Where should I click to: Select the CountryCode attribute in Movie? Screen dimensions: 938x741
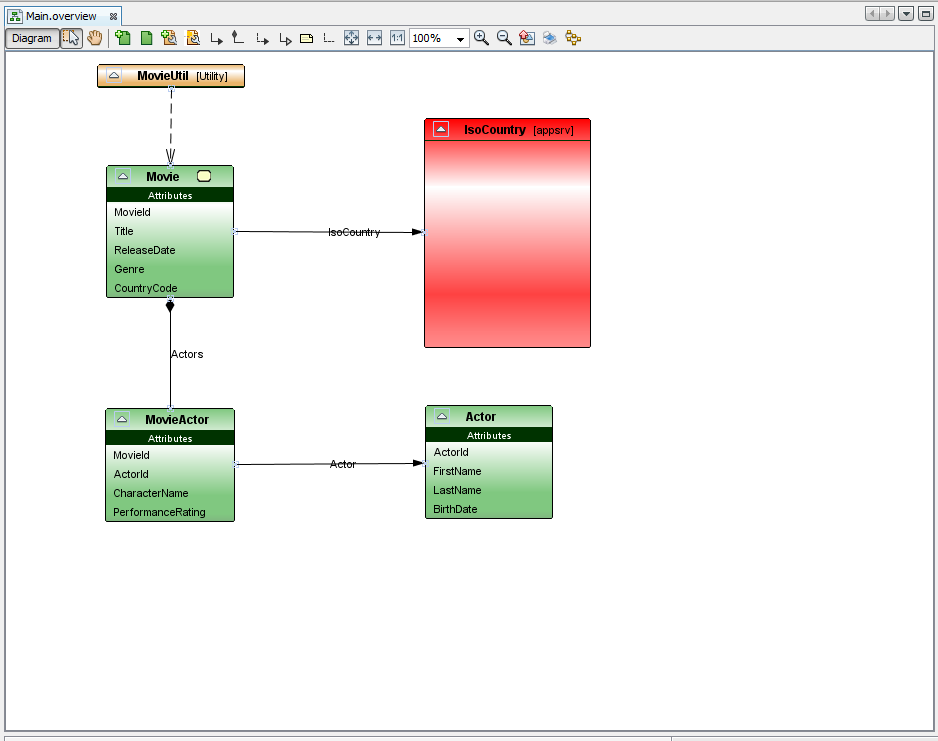coord(145,288)
